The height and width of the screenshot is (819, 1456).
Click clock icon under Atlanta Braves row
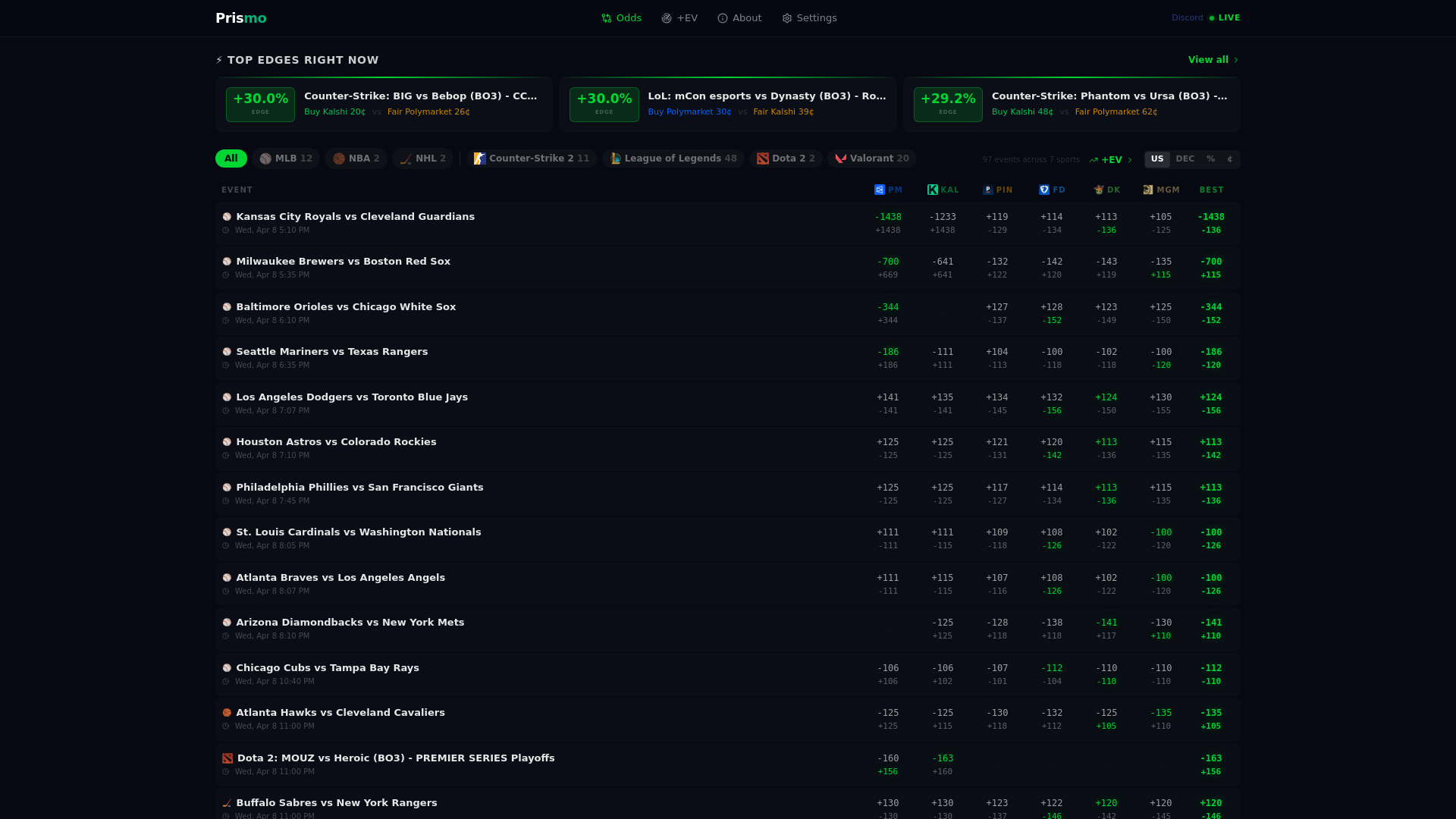[x=225, y=591]
